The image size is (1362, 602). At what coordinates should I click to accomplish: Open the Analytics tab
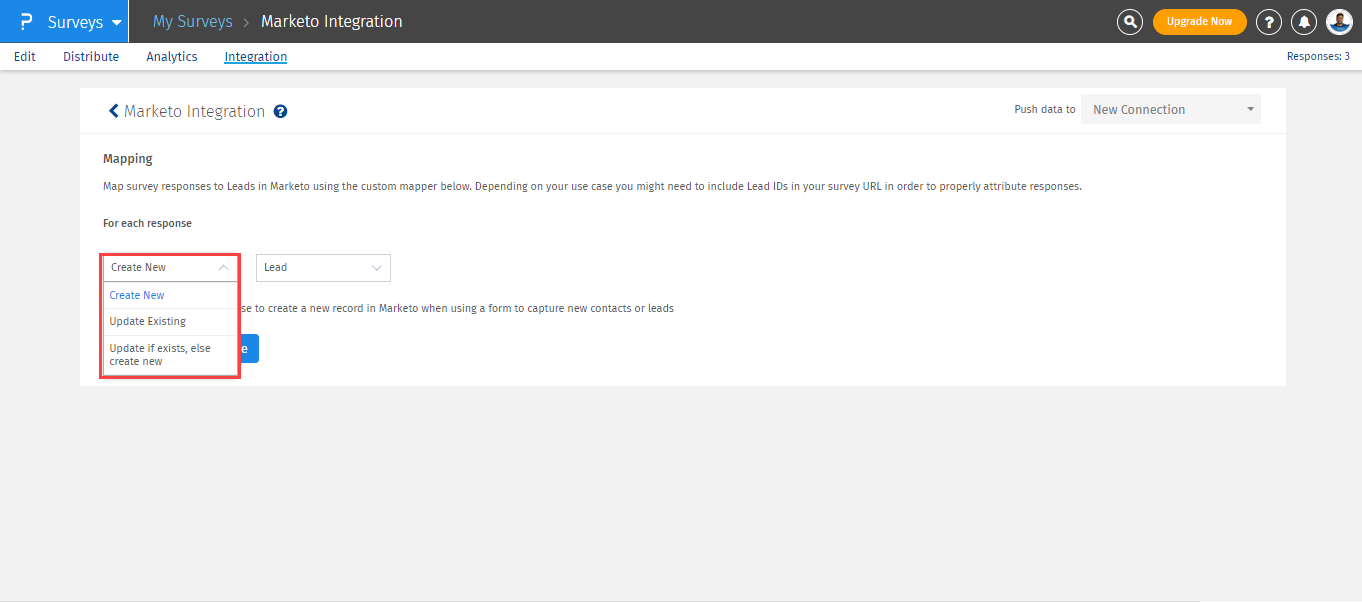pyautogui.click(x=172, y=57)
